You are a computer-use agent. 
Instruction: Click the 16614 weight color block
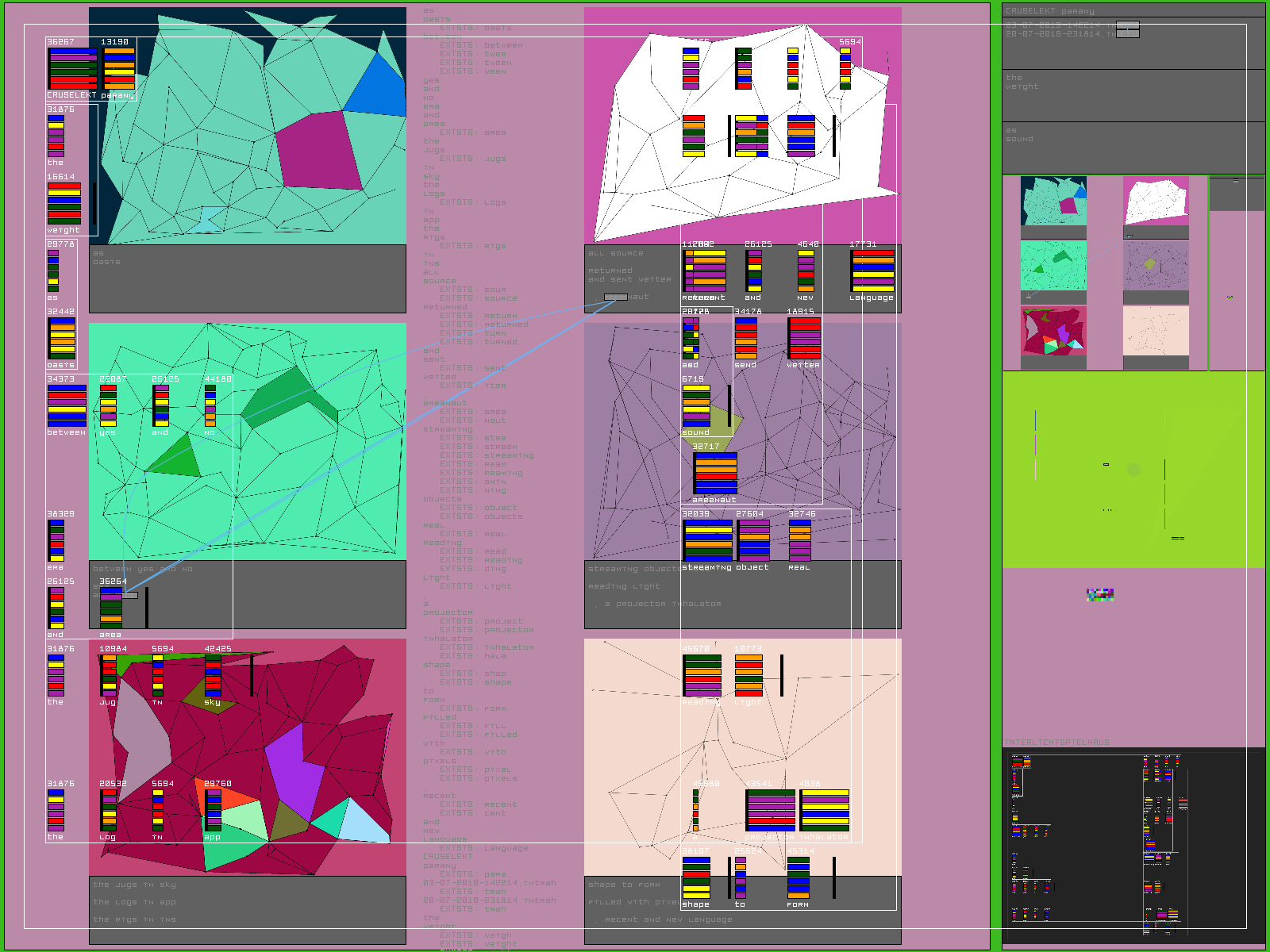click(x=63, y=205)
